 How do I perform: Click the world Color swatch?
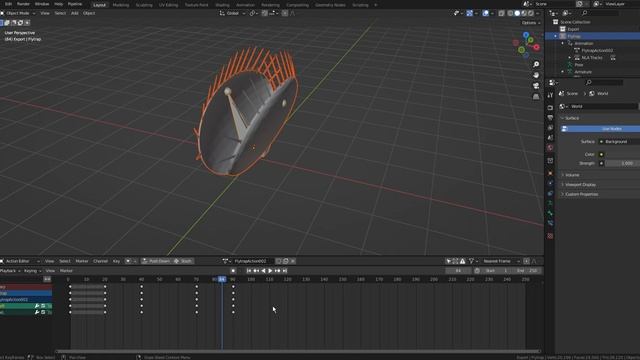pos(622,154)
